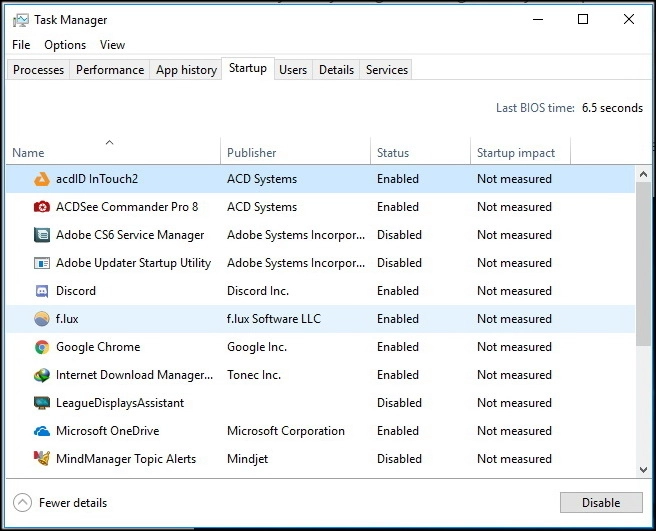
Task: Click the f.lux Software LLC publisher cell
Action: [x=274, y=319]
